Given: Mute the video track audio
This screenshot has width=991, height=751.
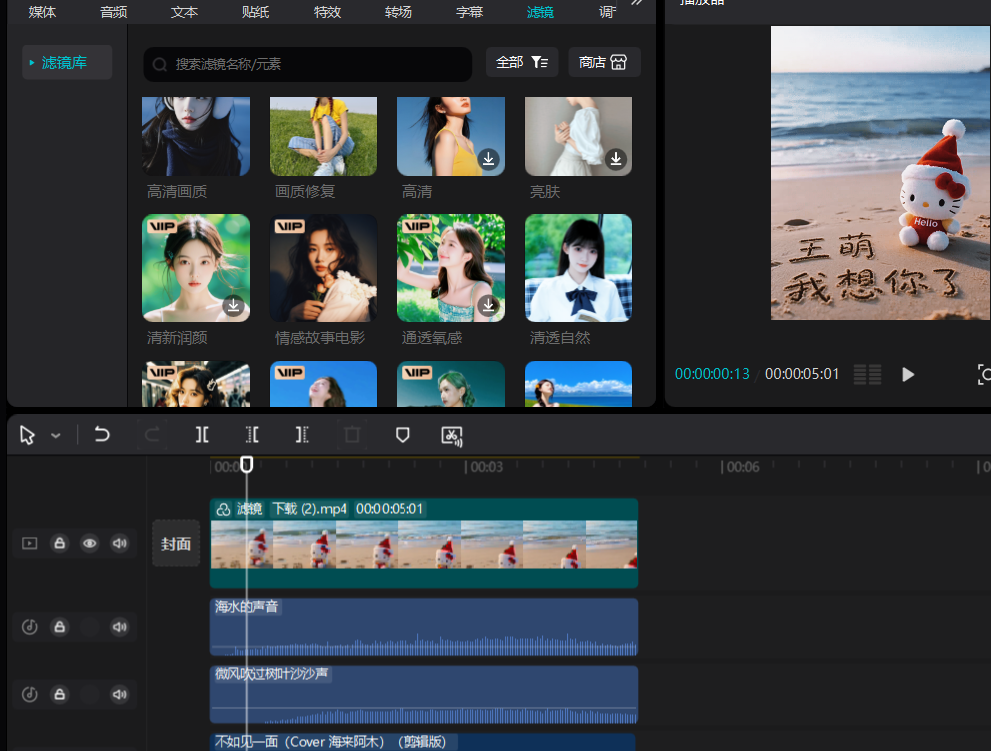Looking at the screenshot, I should (x=119, y=543).
